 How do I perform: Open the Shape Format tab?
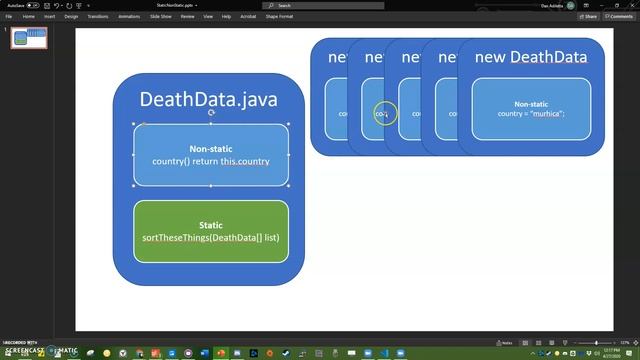(x=279, y=17)
